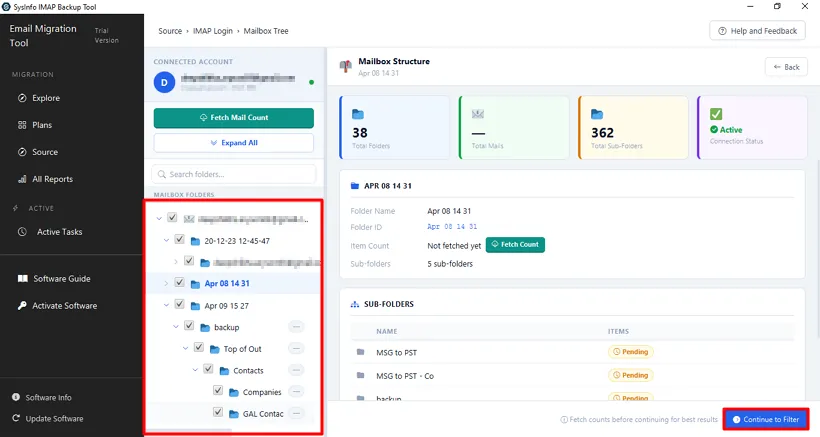The width and height of the screenshot is (820, 437).
Task: Click the dash button beside Companies
Action: point(296,392)
